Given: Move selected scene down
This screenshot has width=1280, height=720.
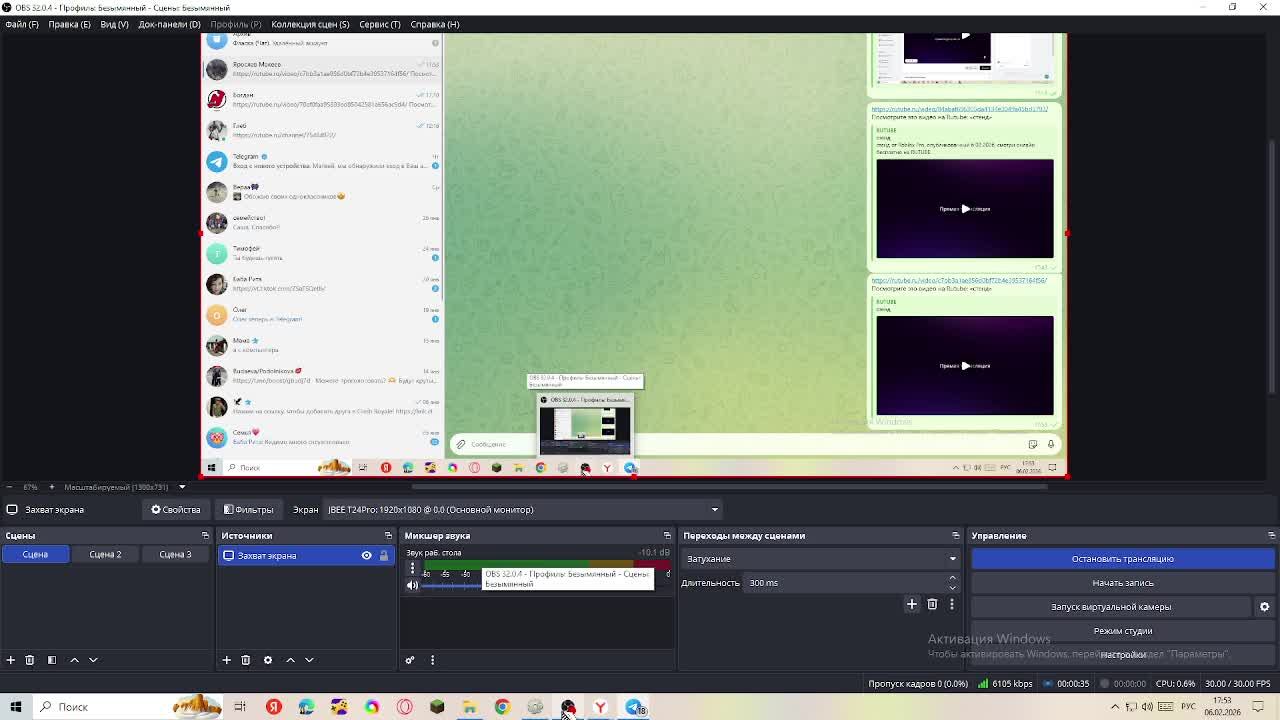Looking at the screenshot, I should 93,660.
